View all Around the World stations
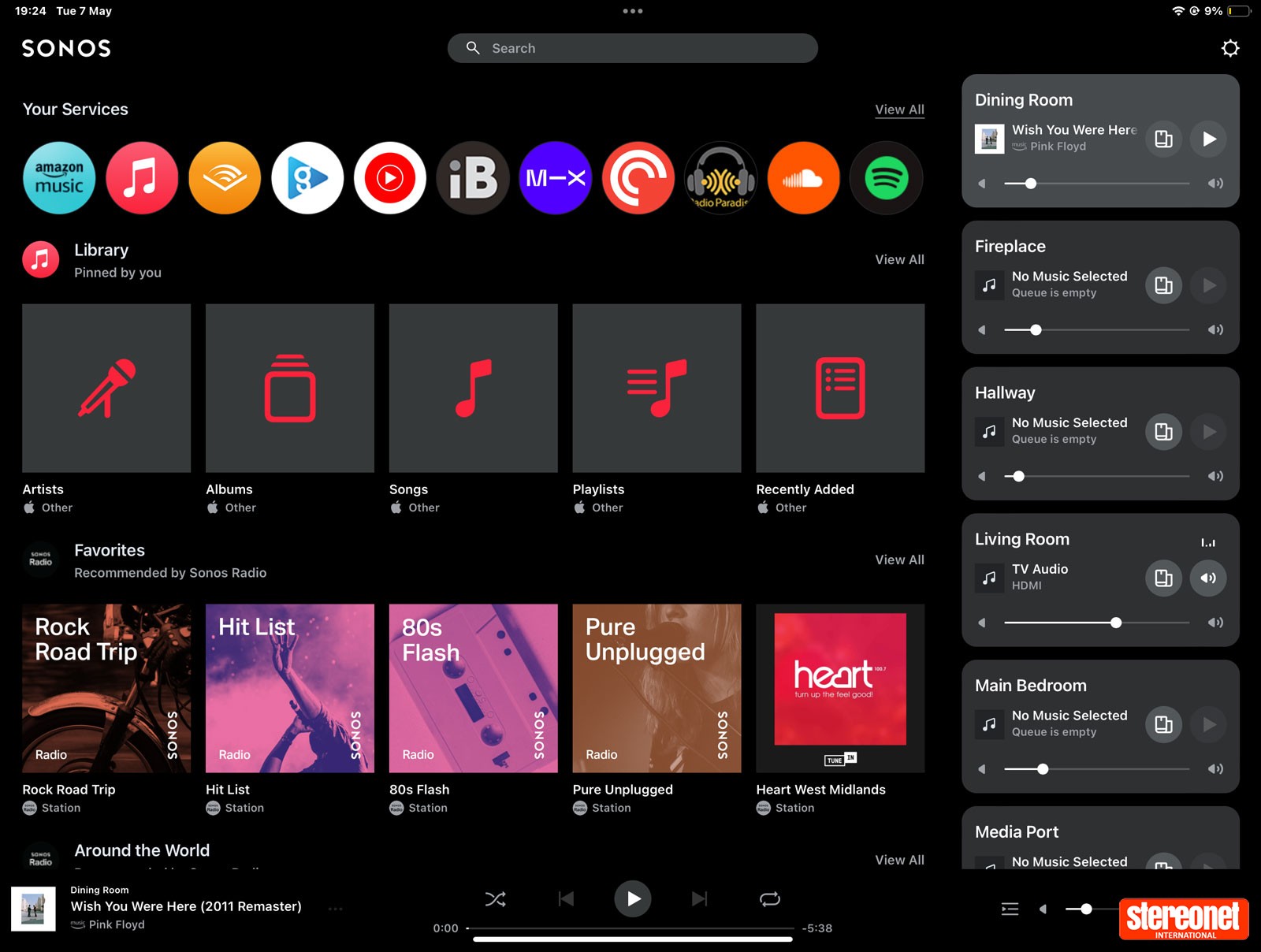 click(x=899, y=860)
